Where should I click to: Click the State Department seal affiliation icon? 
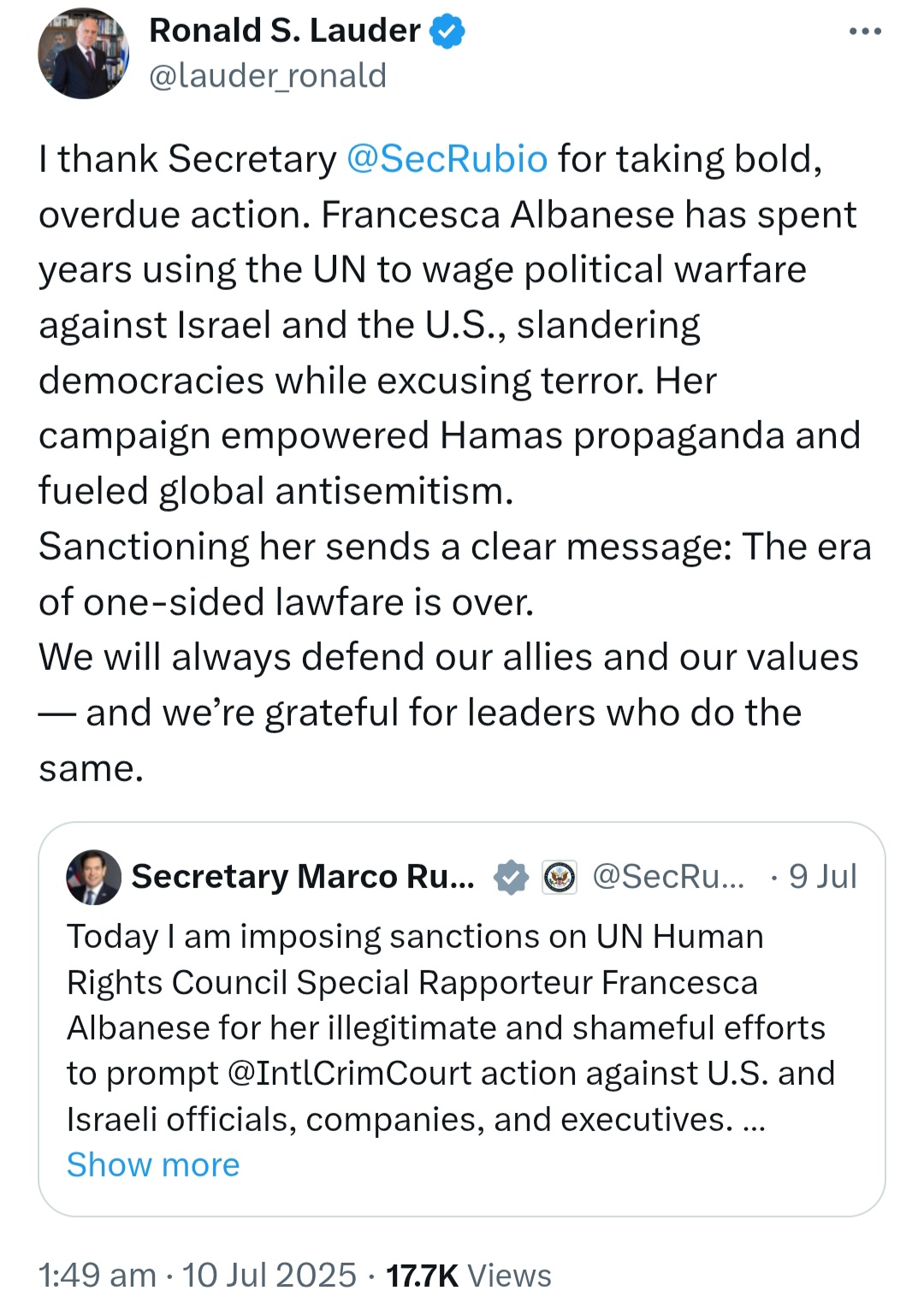coord(560,877)
